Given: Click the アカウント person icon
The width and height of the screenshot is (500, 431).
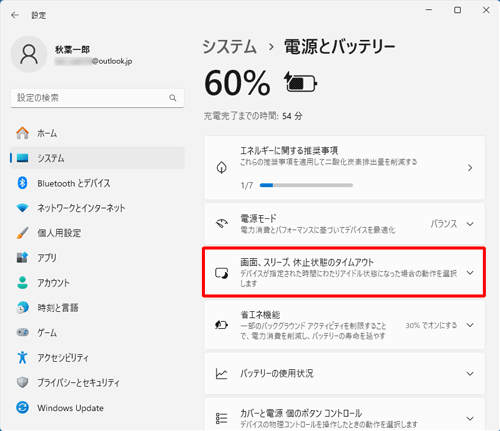Looking at the screenshot, I should click(22, 283).
